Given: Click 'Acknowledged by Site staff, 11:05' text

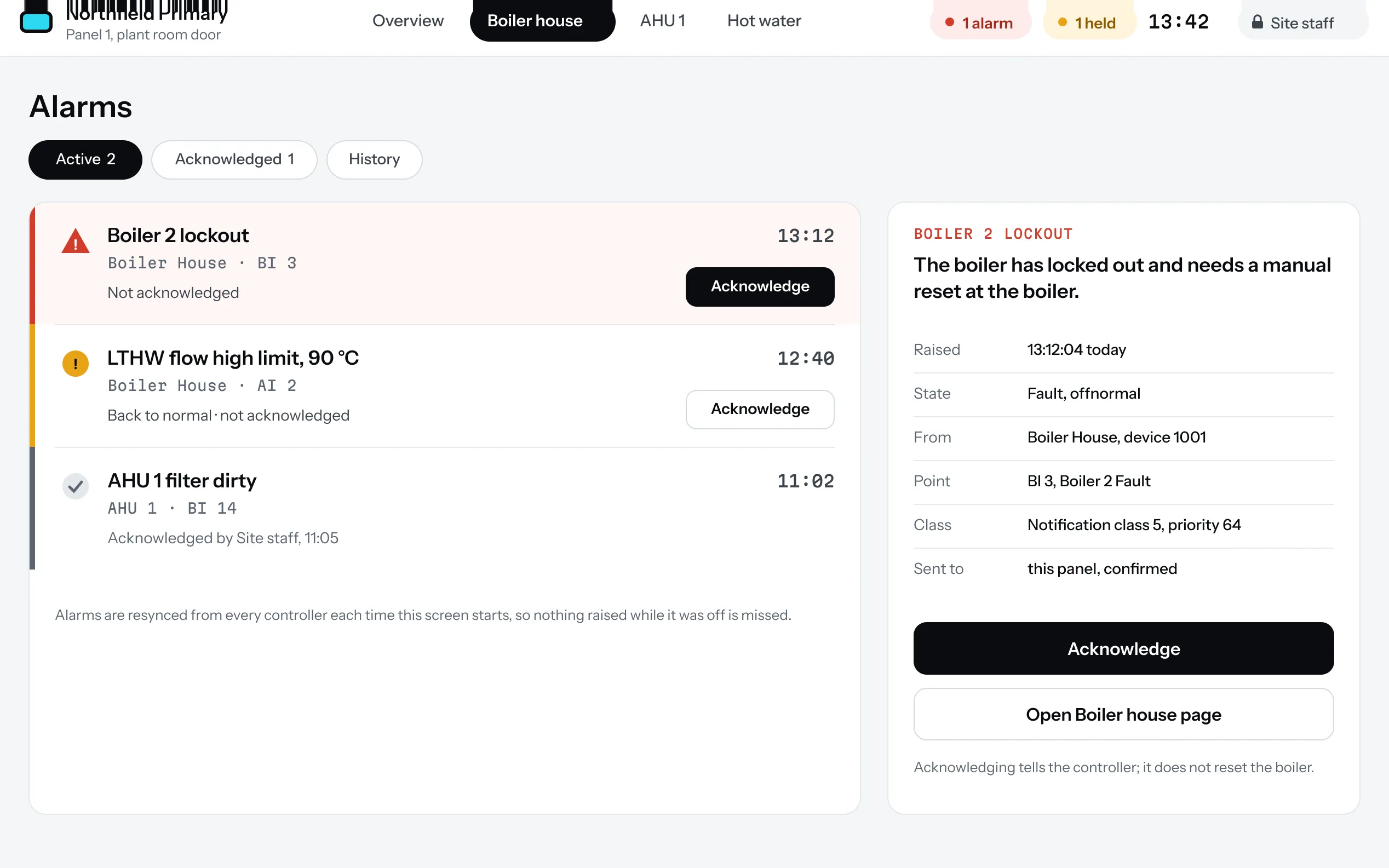Looking at the screenshot, I should click(223, 538).
